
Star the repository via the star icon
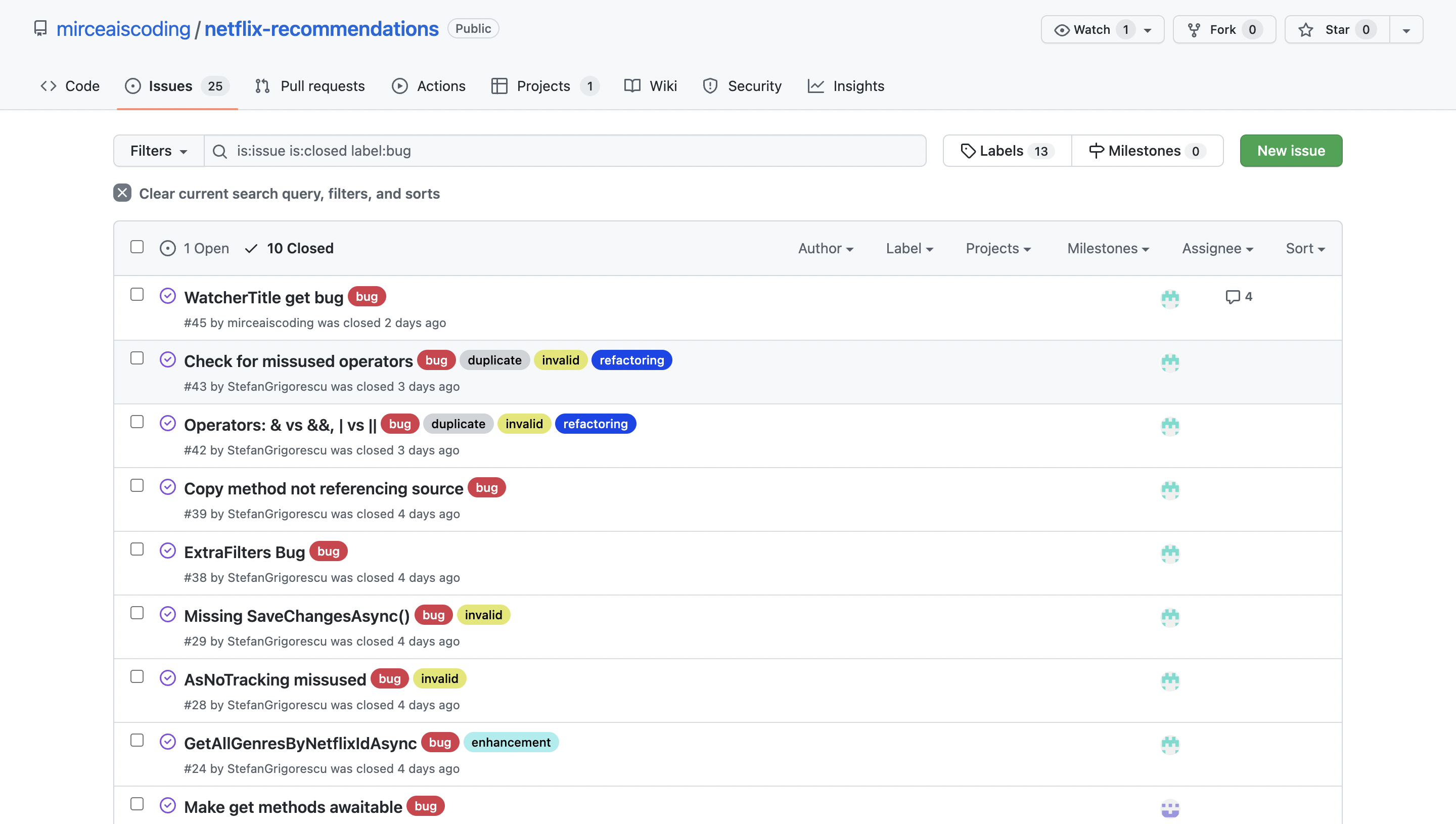(x=1305, y=29)
